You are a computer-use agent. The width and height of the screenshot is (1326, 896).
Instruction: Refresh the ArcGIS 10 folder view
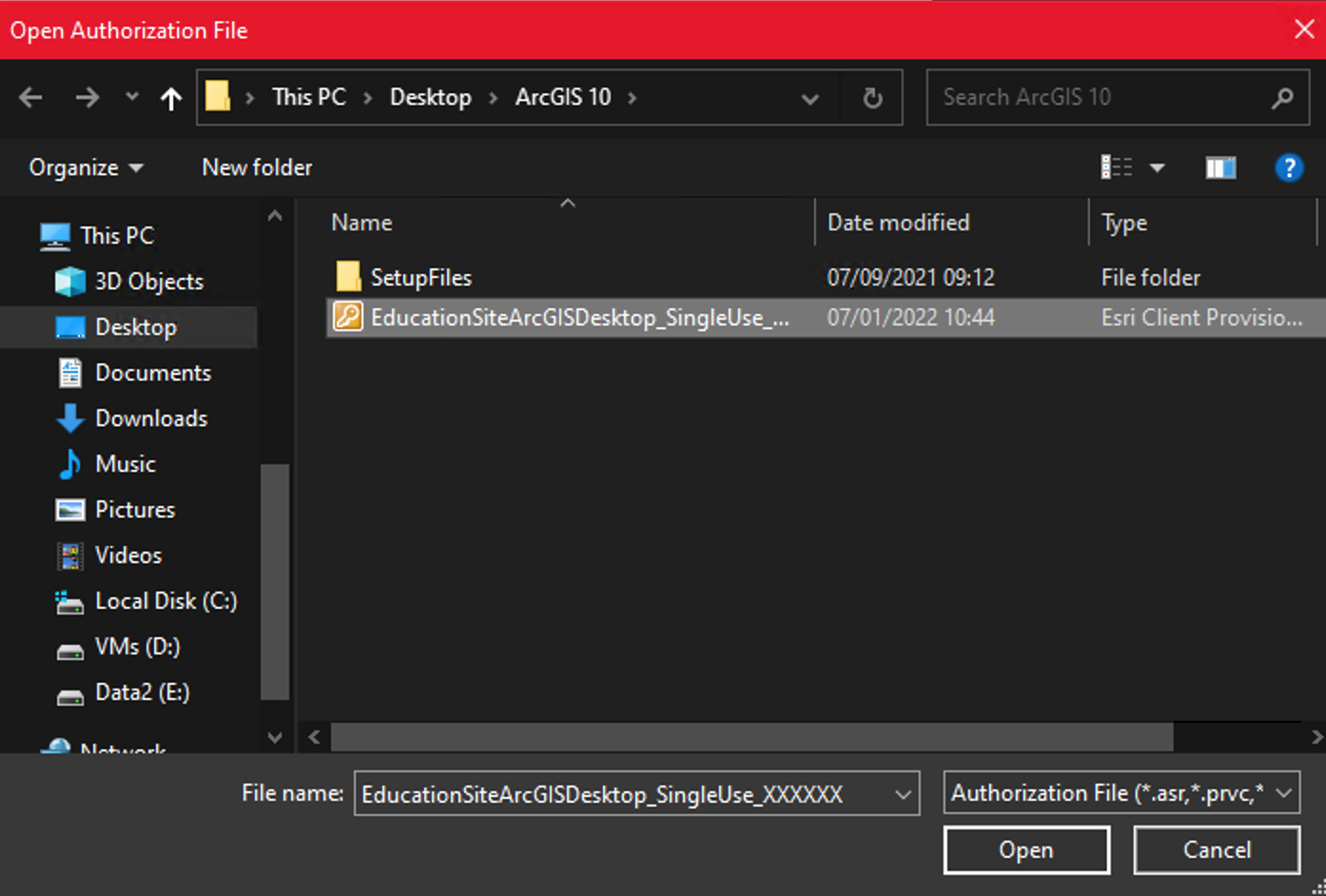(871, 98)
